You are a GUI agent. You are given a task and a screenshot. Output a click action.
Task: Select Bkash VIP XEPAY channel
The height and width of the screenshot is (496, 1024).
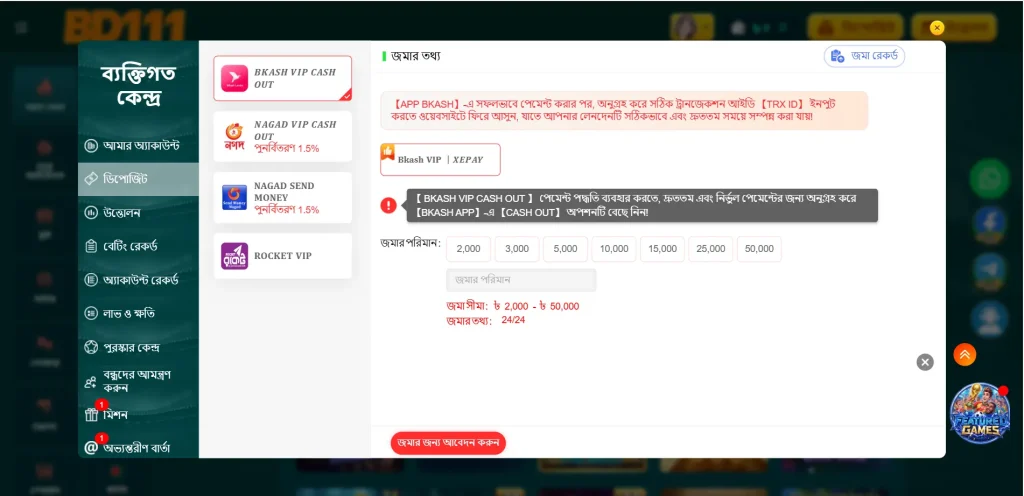[x=440, y=159]
